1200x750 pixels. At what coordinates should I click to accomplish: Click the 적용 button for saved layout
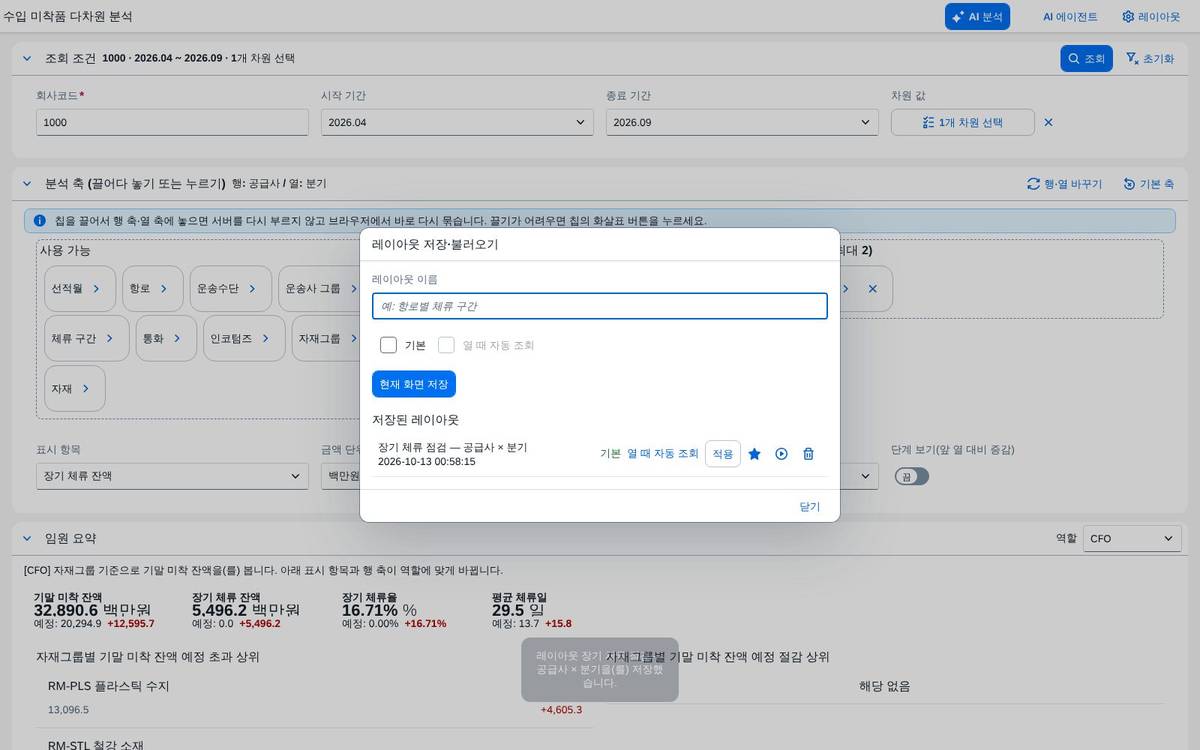(723, 454)
